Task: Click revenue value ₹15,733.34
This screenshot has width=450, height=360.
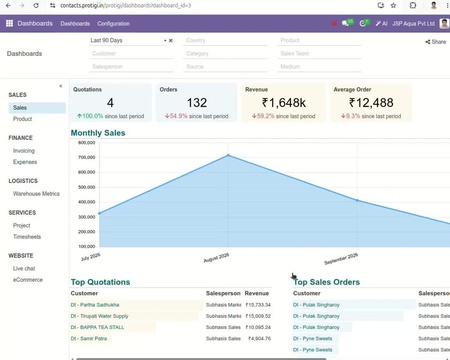Action: point(258,305)
